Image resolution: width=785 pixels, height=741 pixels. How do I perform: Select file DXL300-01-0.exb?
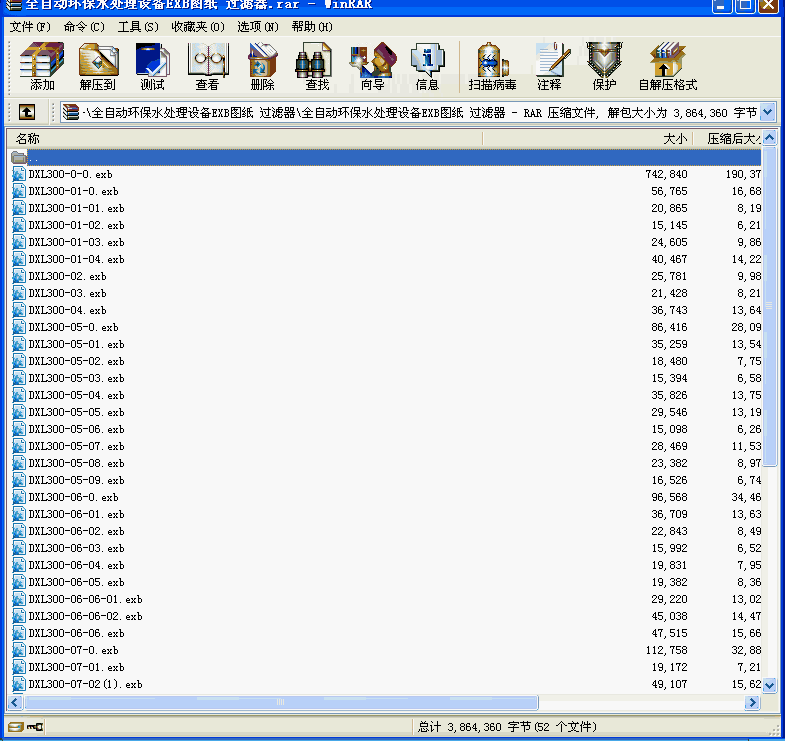[x=73, y=191]
